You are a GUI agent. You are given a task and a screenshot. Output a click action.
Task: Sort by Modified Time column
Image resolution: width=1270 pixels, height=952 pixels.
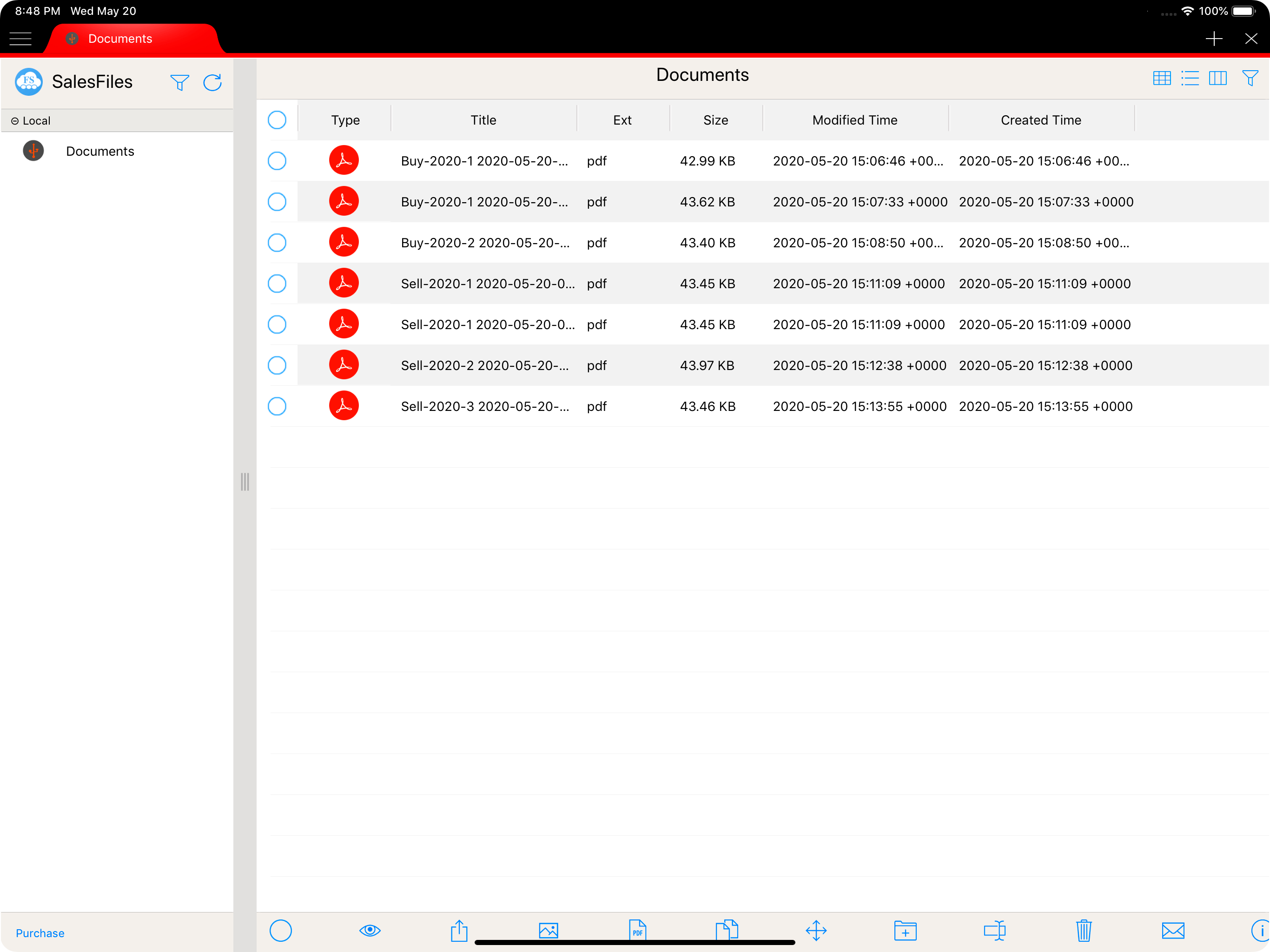pos(854,120)
